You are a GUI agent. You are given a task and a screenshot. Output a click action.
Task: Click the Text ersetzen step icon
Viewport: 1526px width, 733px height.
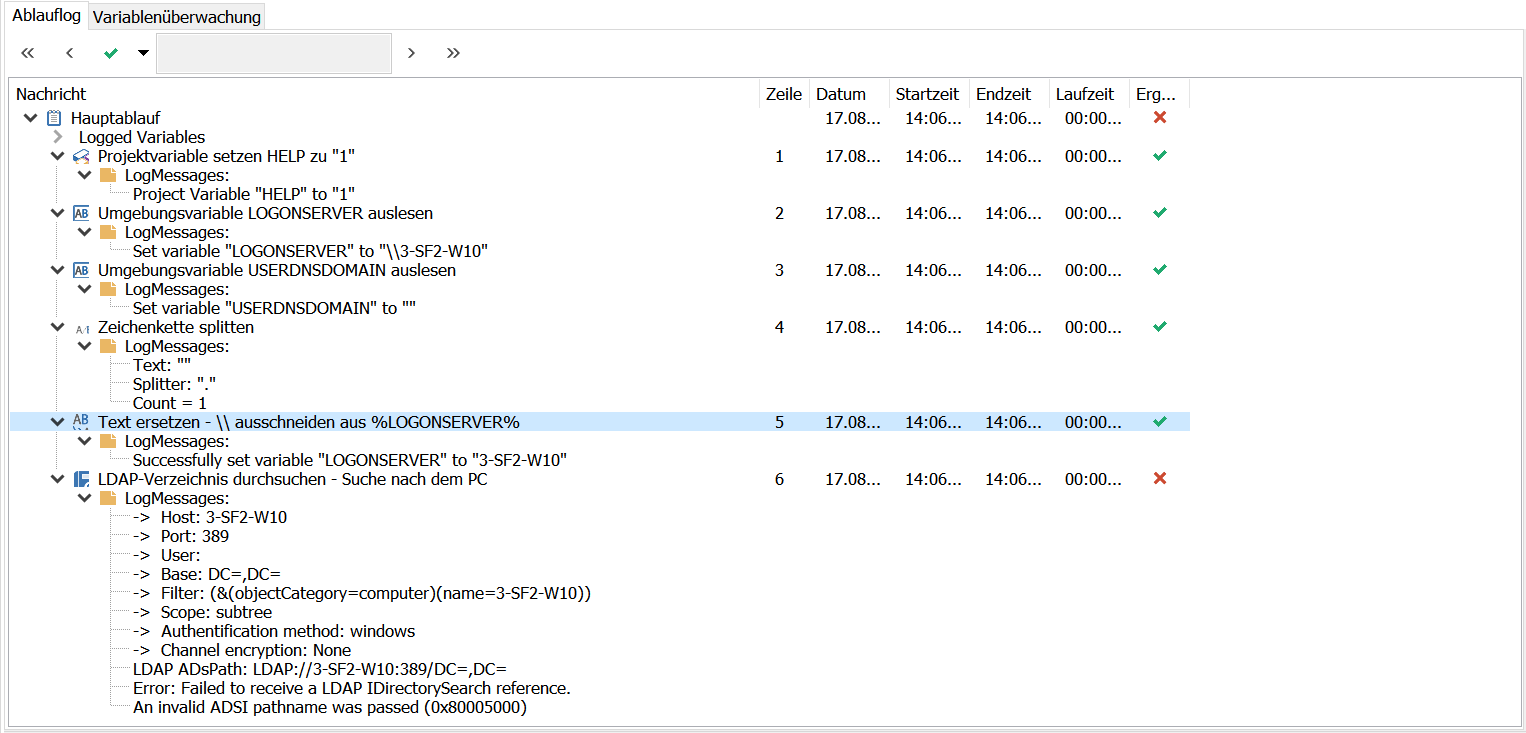[81, 422]
